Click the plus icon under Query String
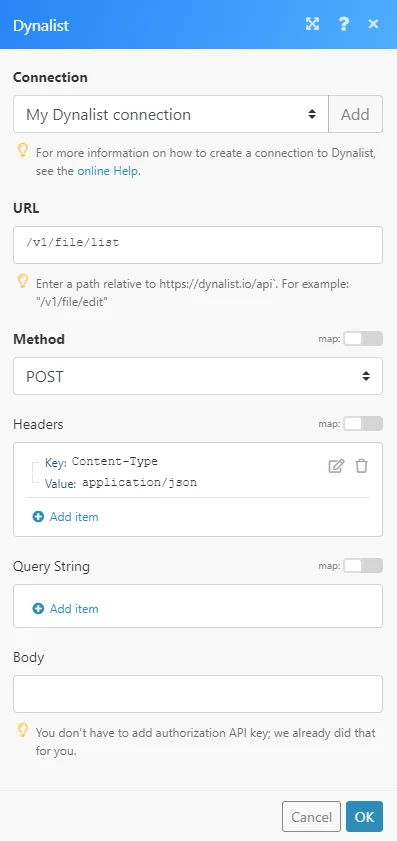 (38, 609)
